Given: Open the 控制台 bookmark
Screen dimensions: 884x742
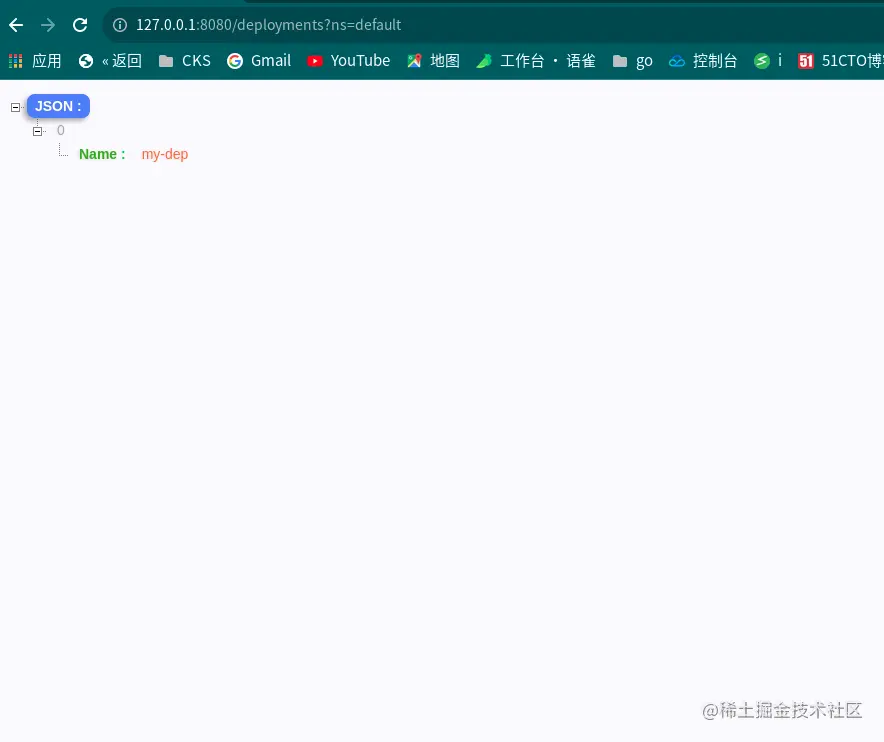Looking at the screenshot, I should [x=703, y=61].
